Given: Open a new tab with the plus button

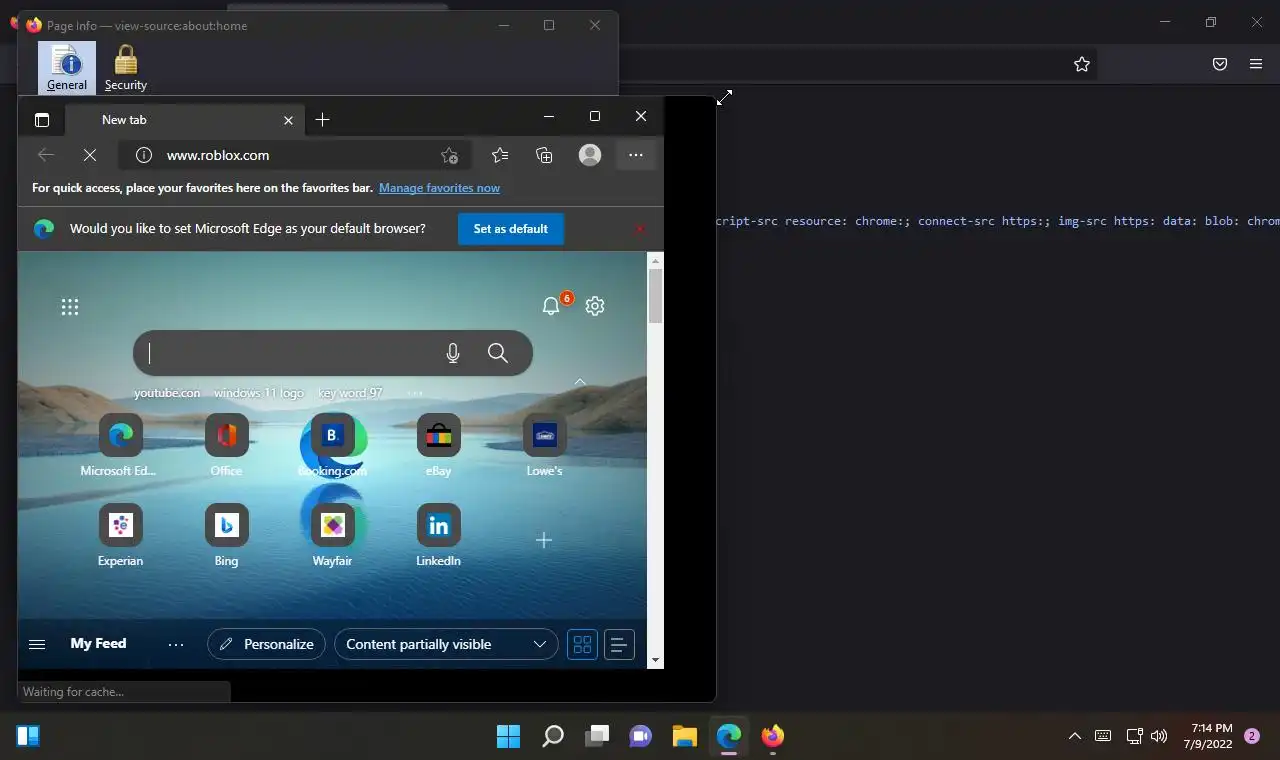Looking at the screenshot, I should (322, 120).
